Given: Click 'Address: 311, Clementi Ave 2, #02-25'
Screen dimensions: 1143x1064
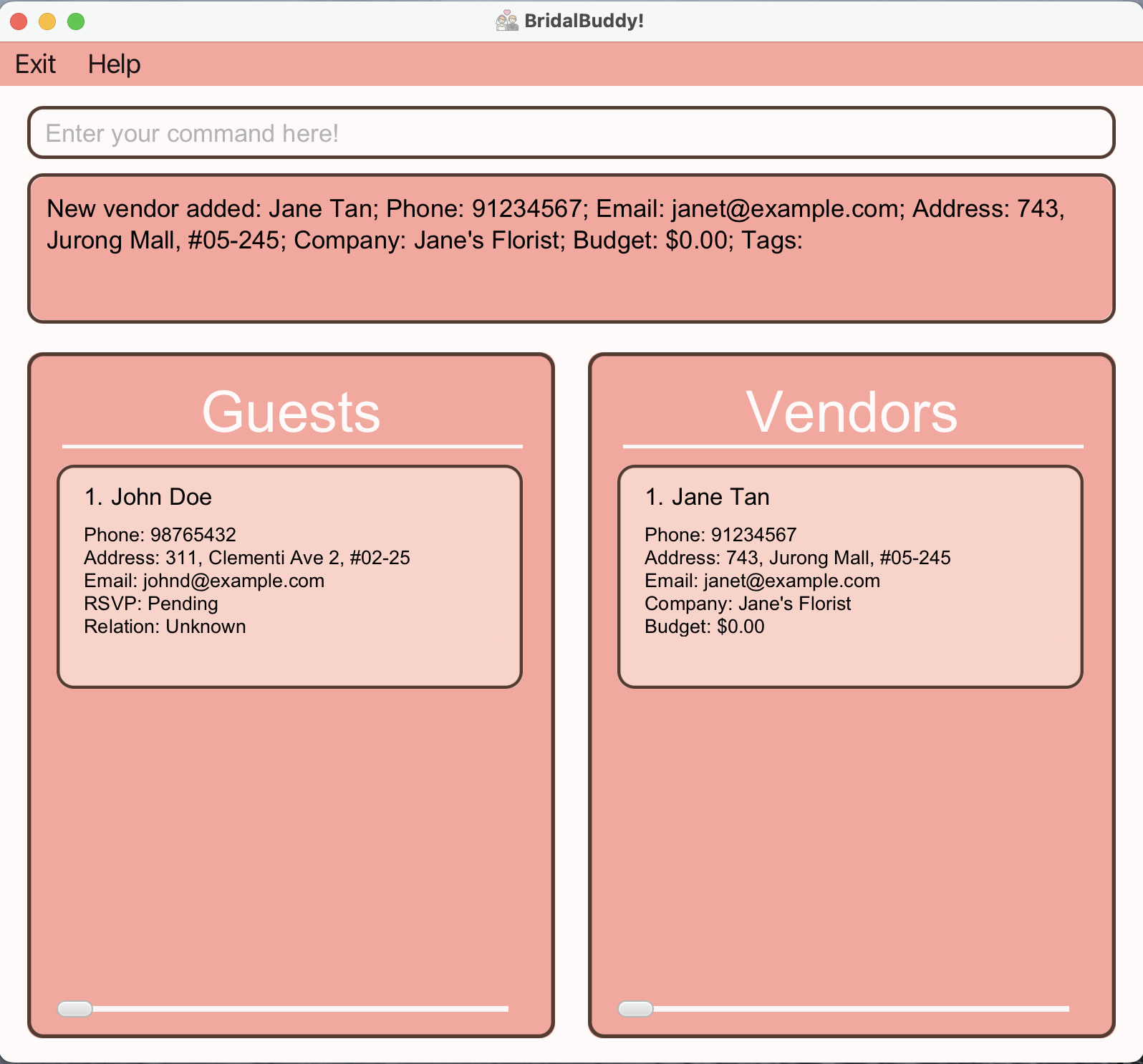Looking at the screenshot, I should [247, 558].
